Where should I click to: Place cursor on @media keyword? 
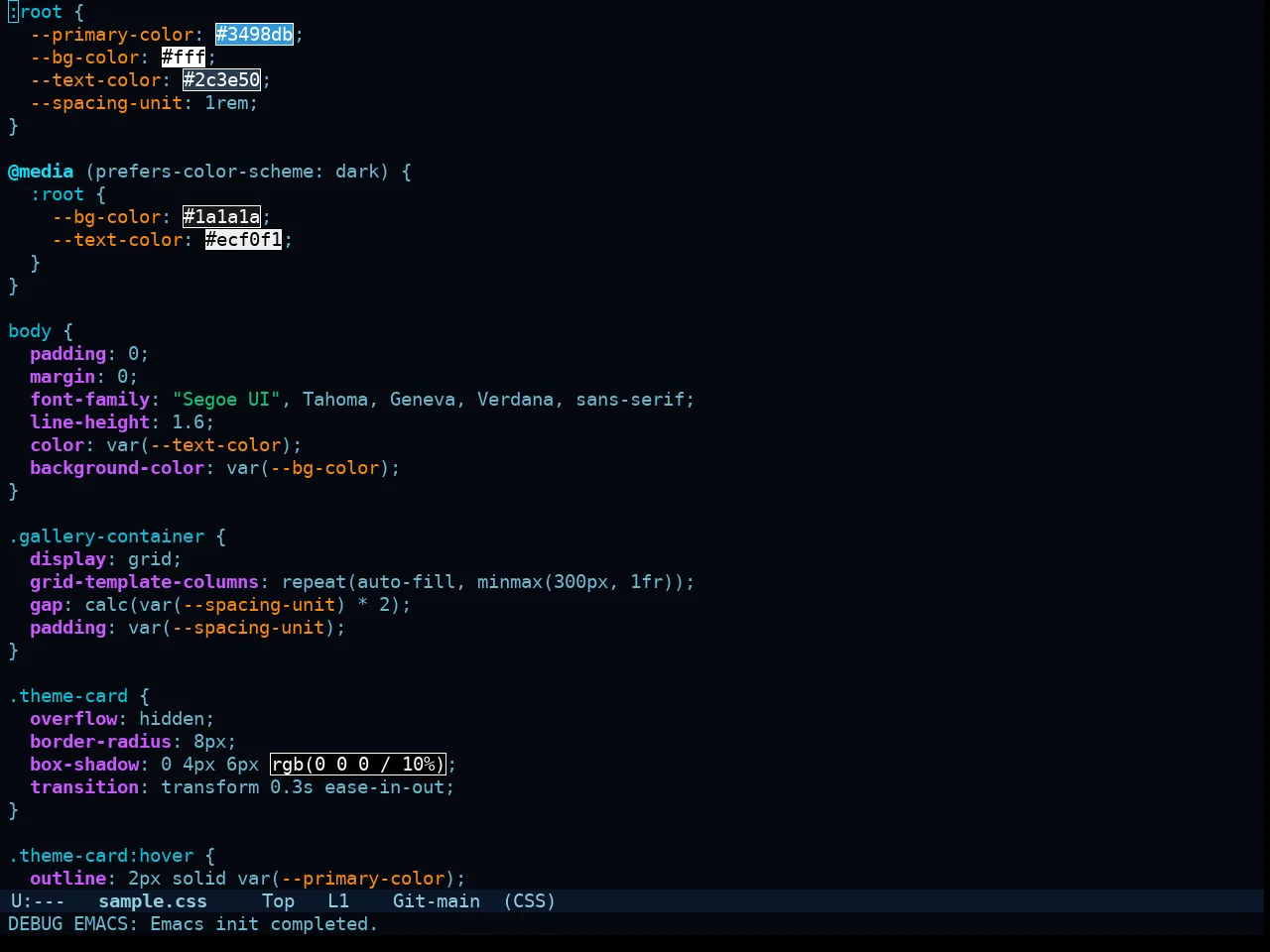[41, 172]
